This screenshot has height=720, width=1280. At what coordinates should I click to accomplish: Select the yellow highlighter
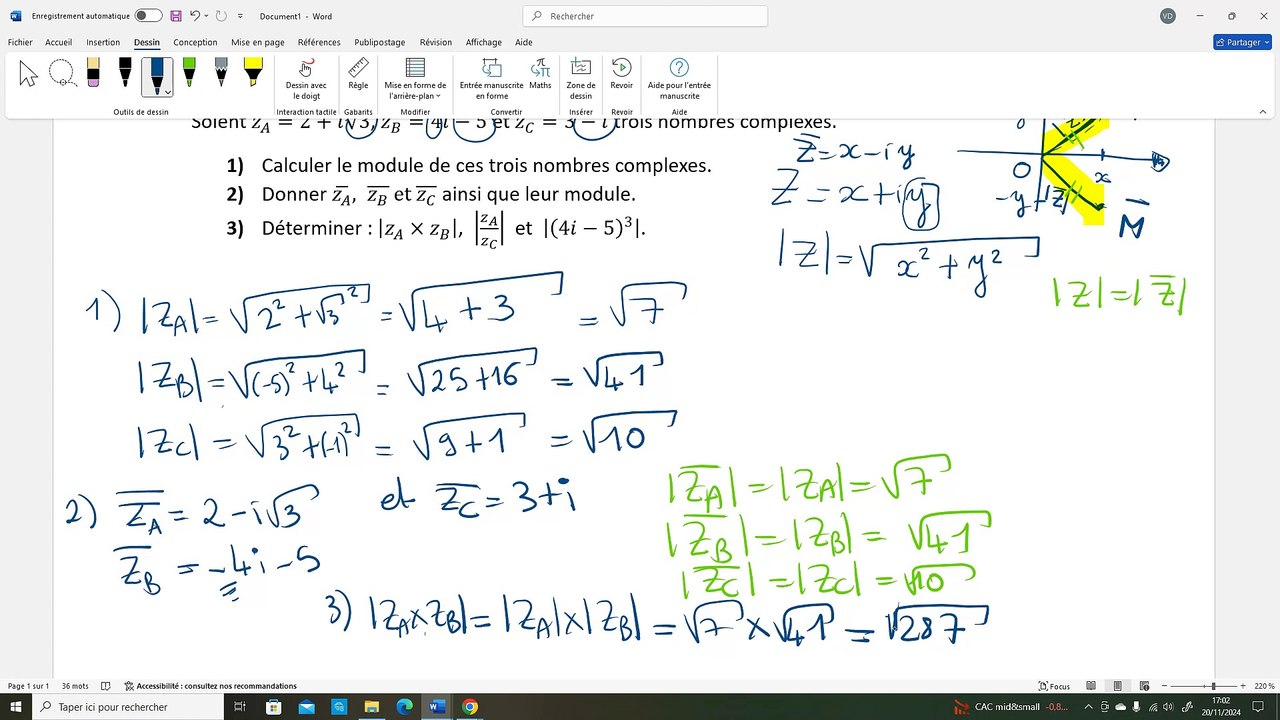pyautogui.click(x=253, y=73)
